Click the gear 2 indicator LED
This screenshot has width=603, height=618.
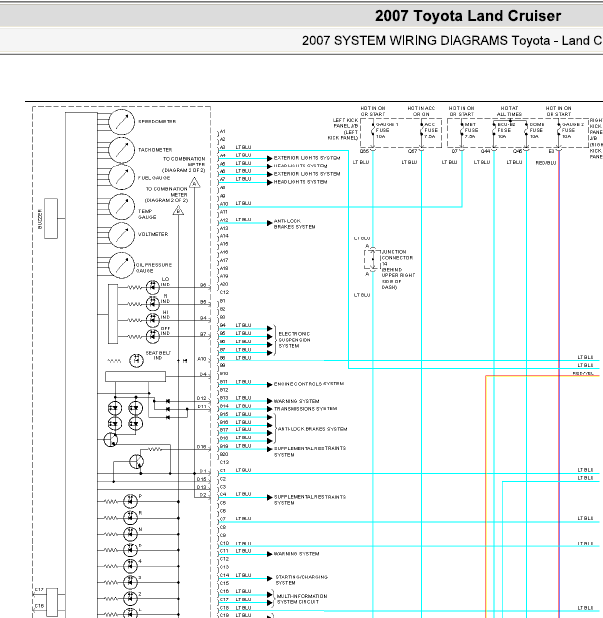coord(130,598)
